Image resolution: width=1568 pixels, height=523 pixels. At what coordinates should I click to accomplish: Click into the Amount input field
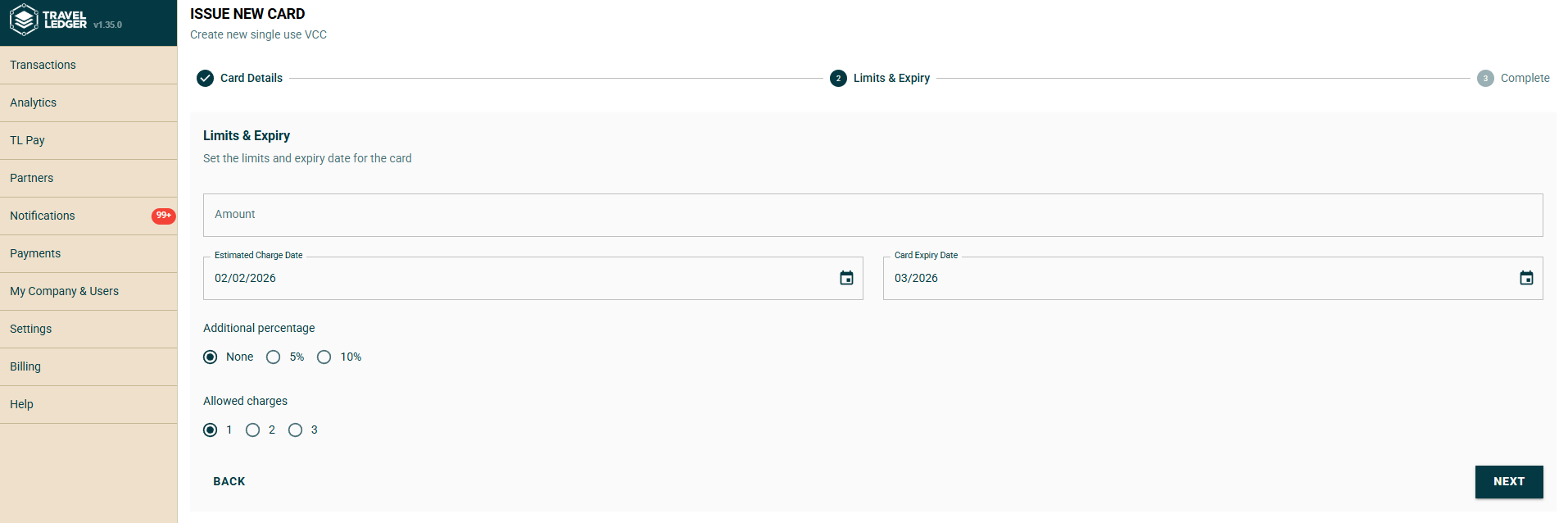pos(872,215)
